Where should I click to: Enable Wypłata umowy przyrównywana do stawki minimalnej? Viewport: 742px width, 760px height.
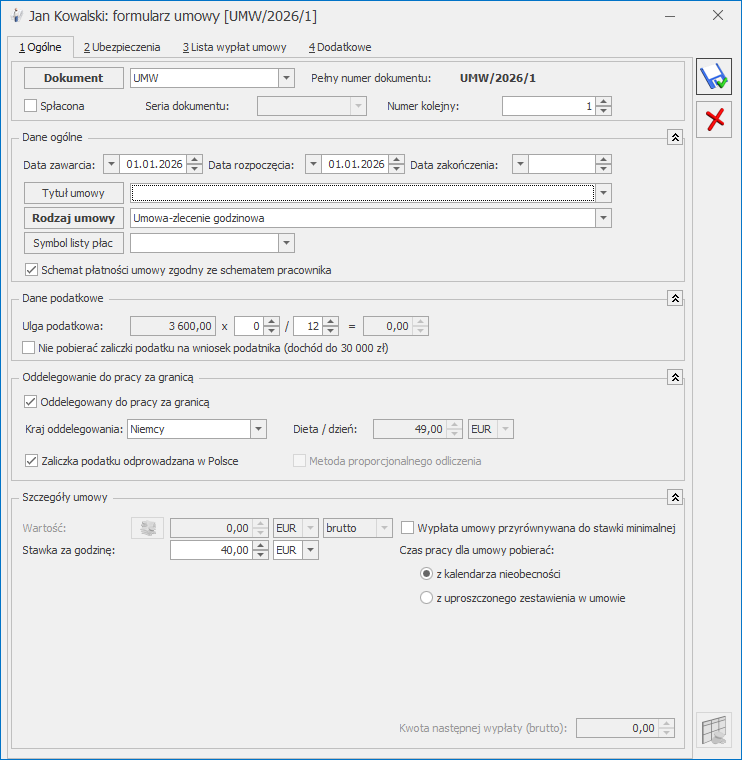point(408,527)
